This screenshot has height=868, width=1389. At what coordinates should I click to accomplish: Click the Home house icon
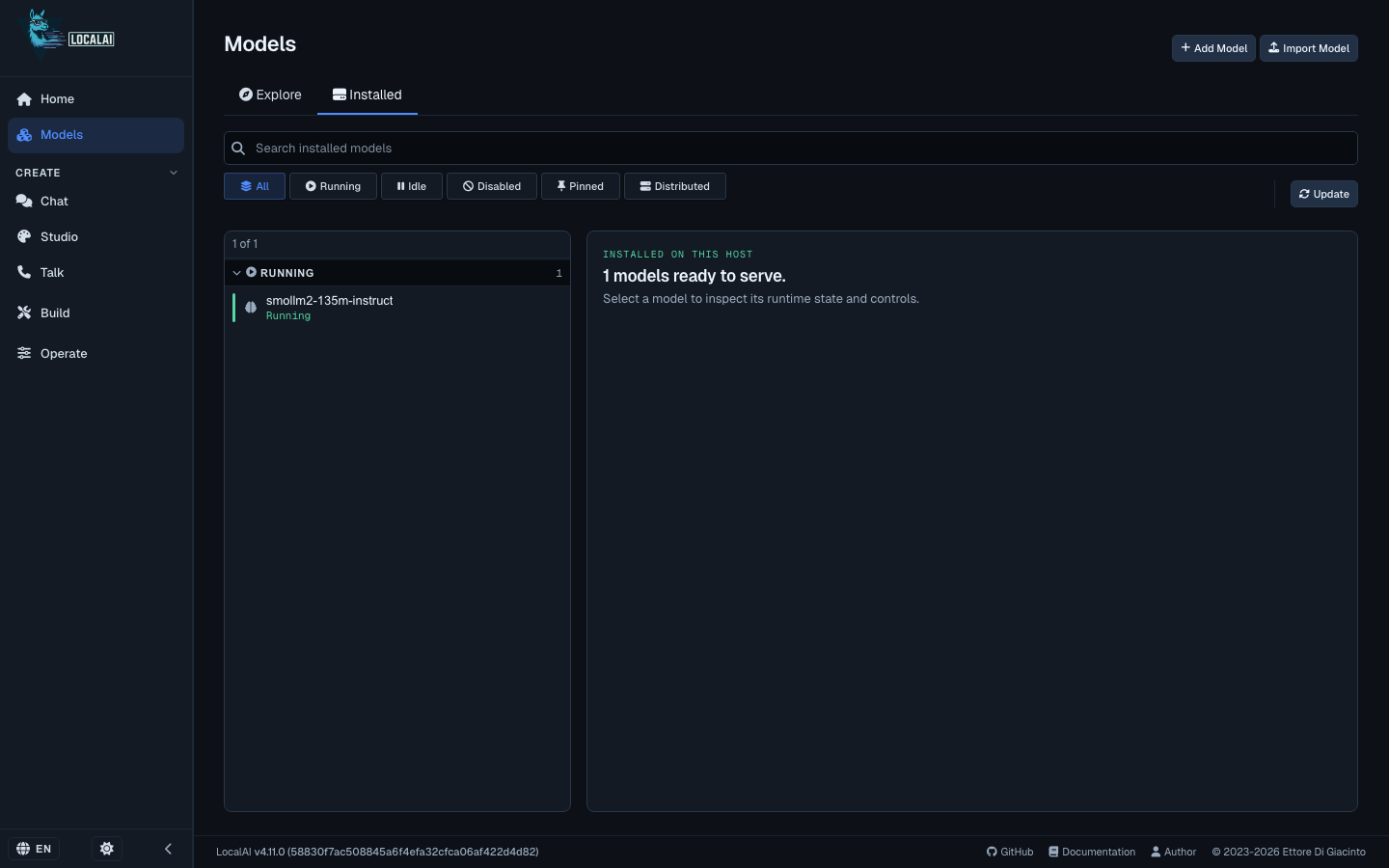click(x=24, y=99)
